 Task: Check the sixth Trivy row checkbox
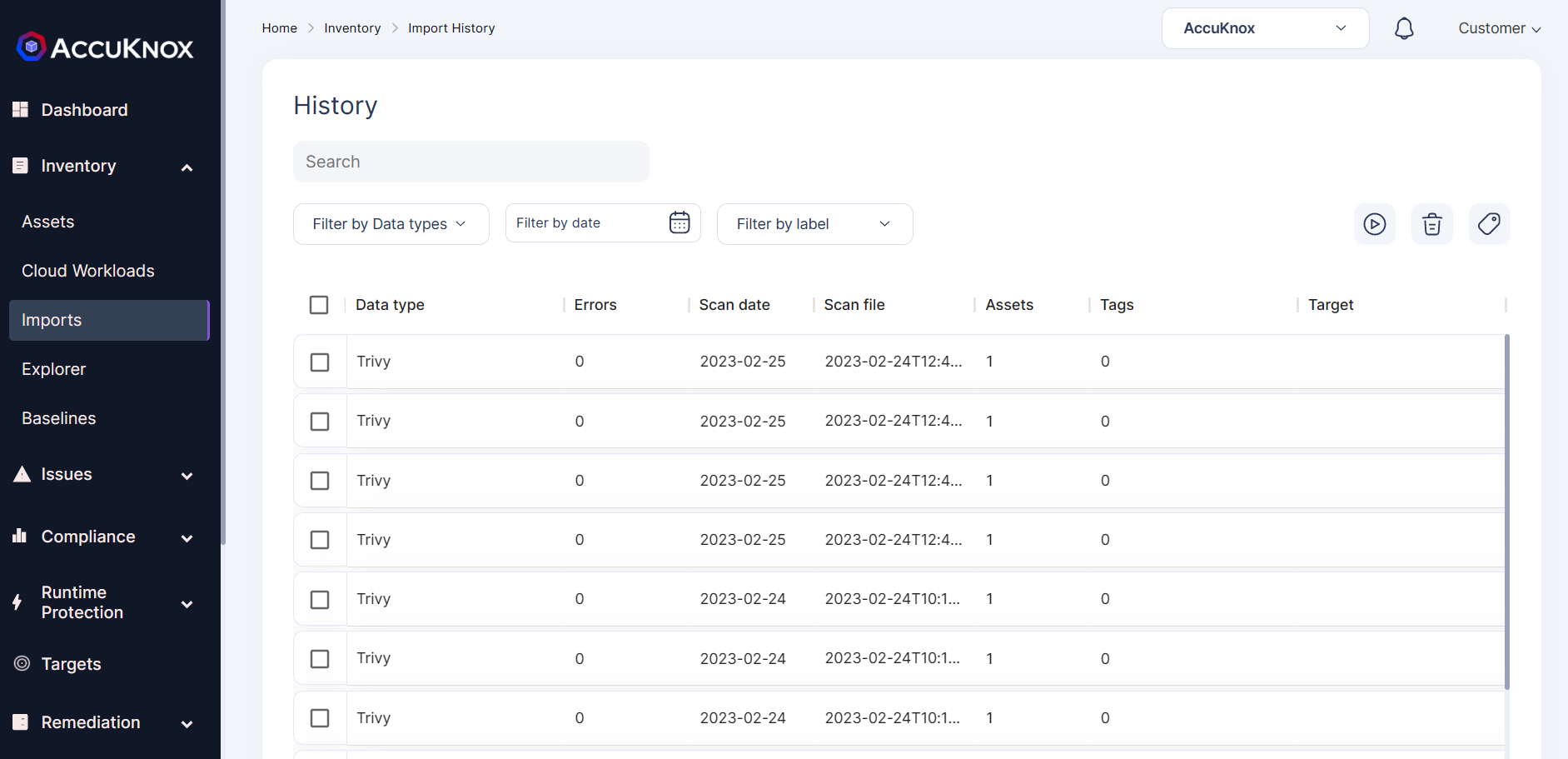pyautogui.click(x=320, y=659)
